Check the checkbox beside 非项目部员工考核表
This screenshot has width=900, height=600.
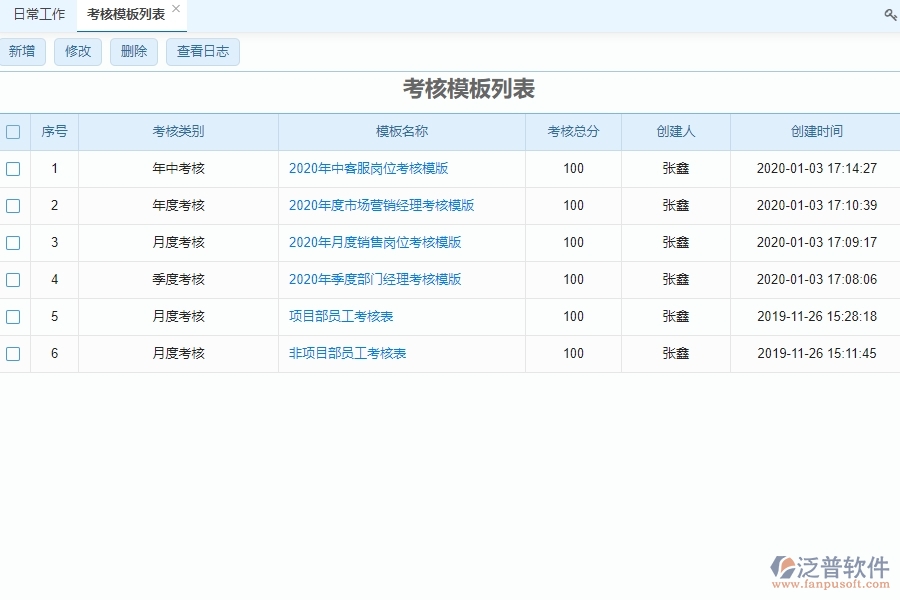[14, 353]
